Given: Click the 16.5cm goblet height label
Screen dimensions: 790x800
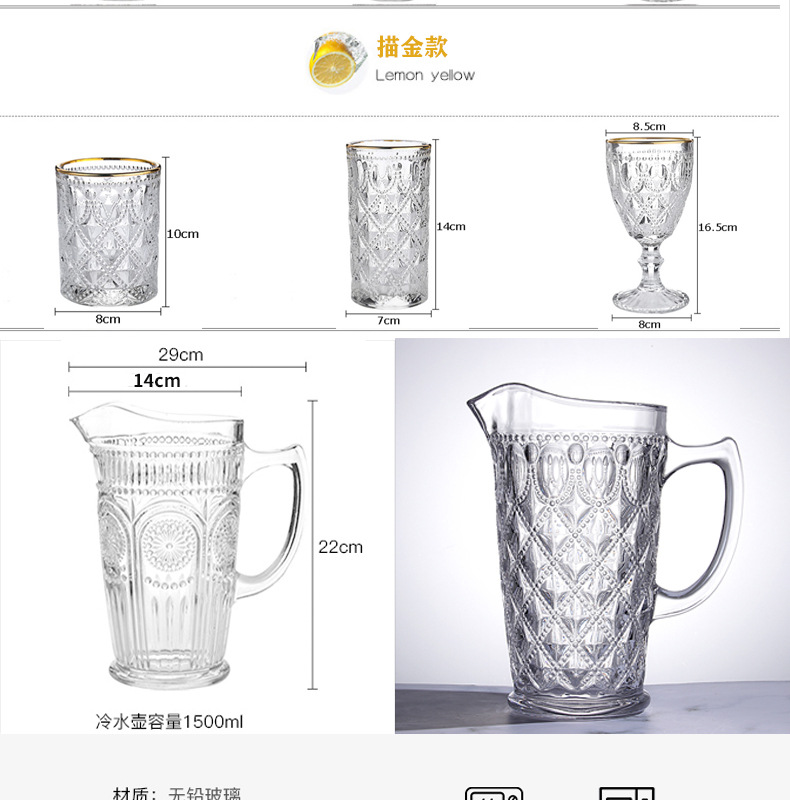Looking at the screenshot, I should click(718, 227).
